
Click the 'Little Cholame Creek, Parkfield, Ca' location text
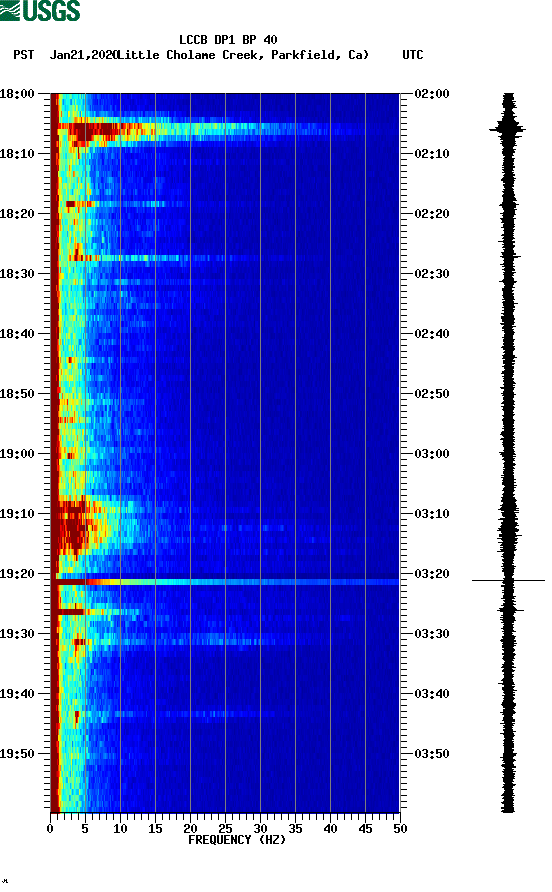(242, 55)
